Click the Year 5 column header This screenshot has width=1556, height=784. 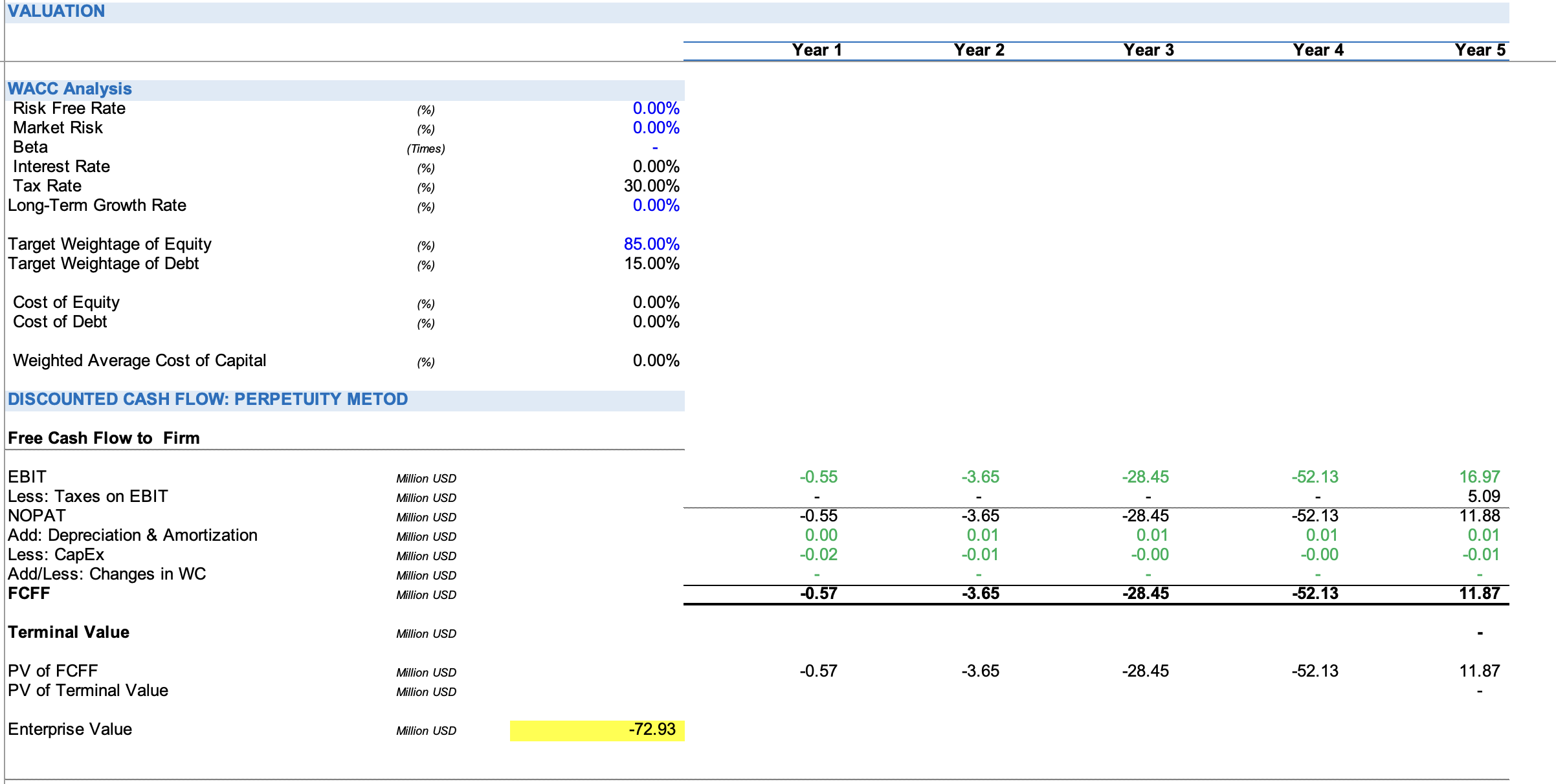coord(1480,50)
